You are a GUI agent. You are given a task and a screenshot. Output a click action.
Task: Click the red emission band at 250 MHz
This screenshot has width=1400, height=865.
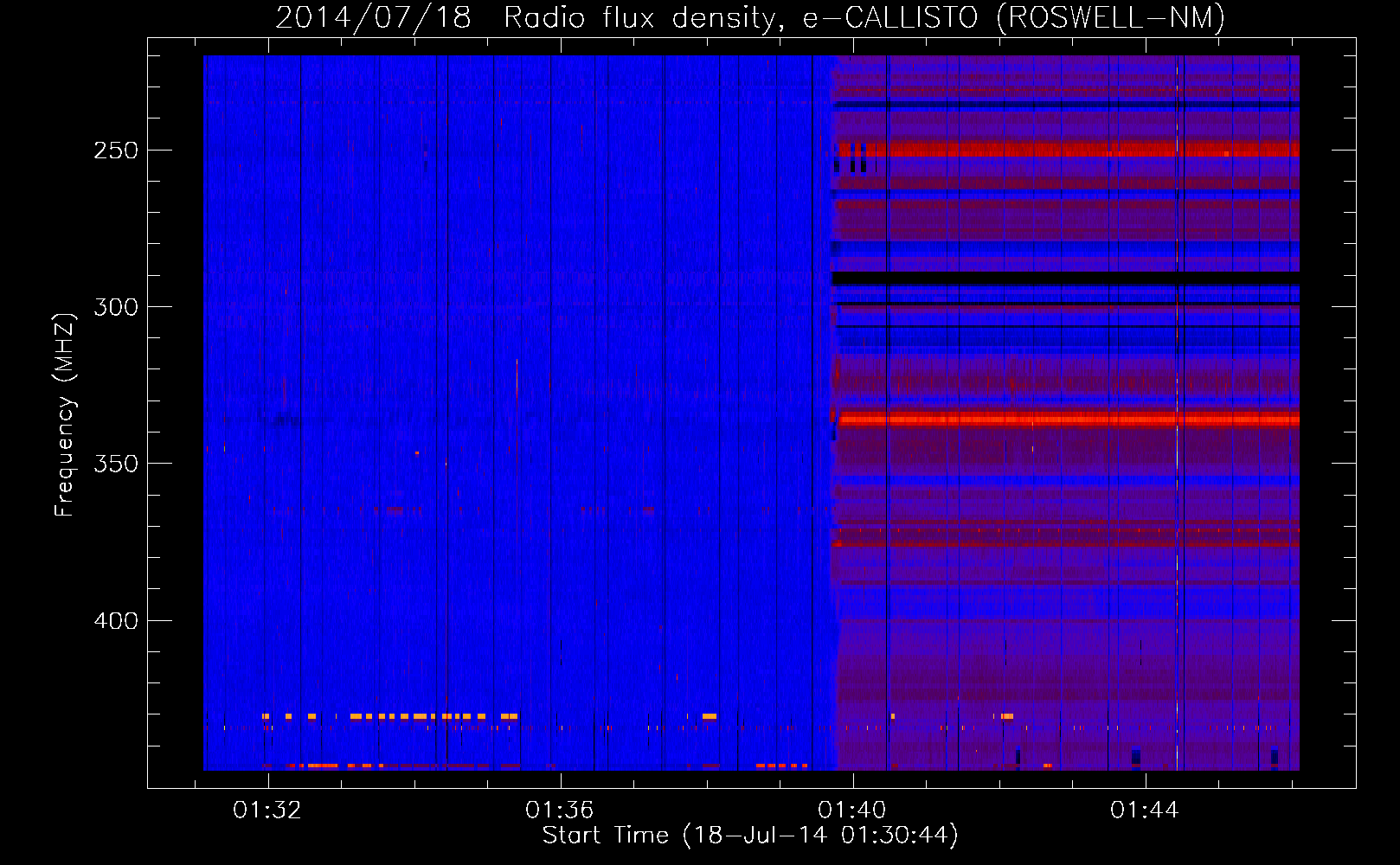tap(1069, 150)
